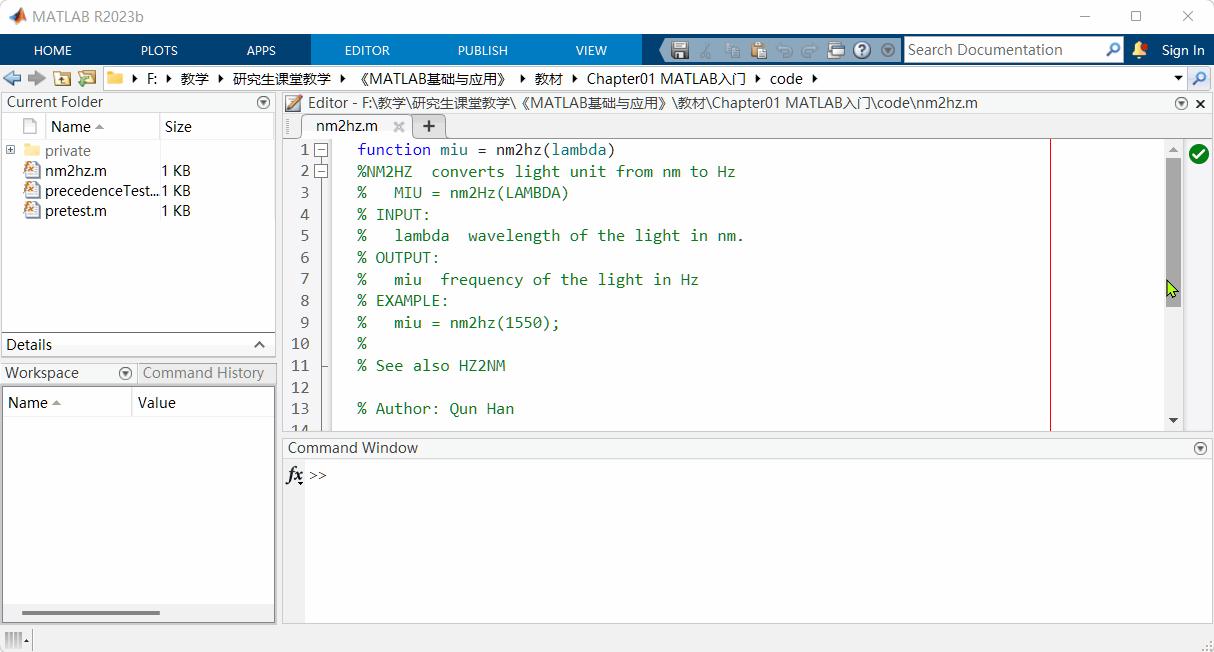Collapse the help comment block fold

321,171
